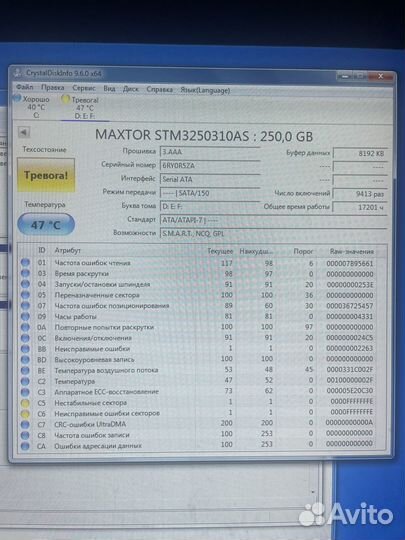Viewport: 405px width, 540px height.
Task: Click the Raw-значения column header
Action: (x=352, y=252)
